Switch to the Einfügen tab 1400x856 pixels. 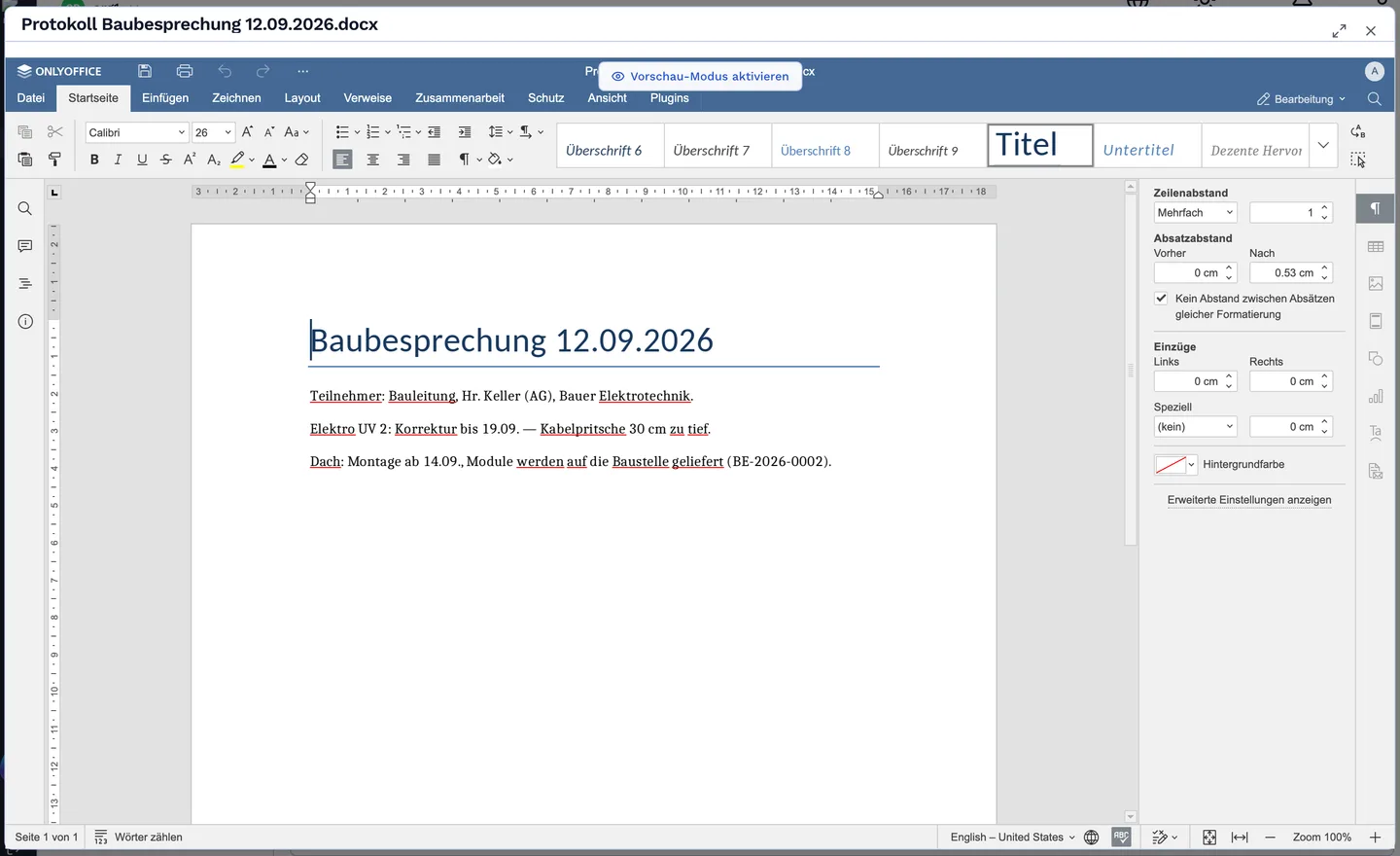click(x=165, y=98)
